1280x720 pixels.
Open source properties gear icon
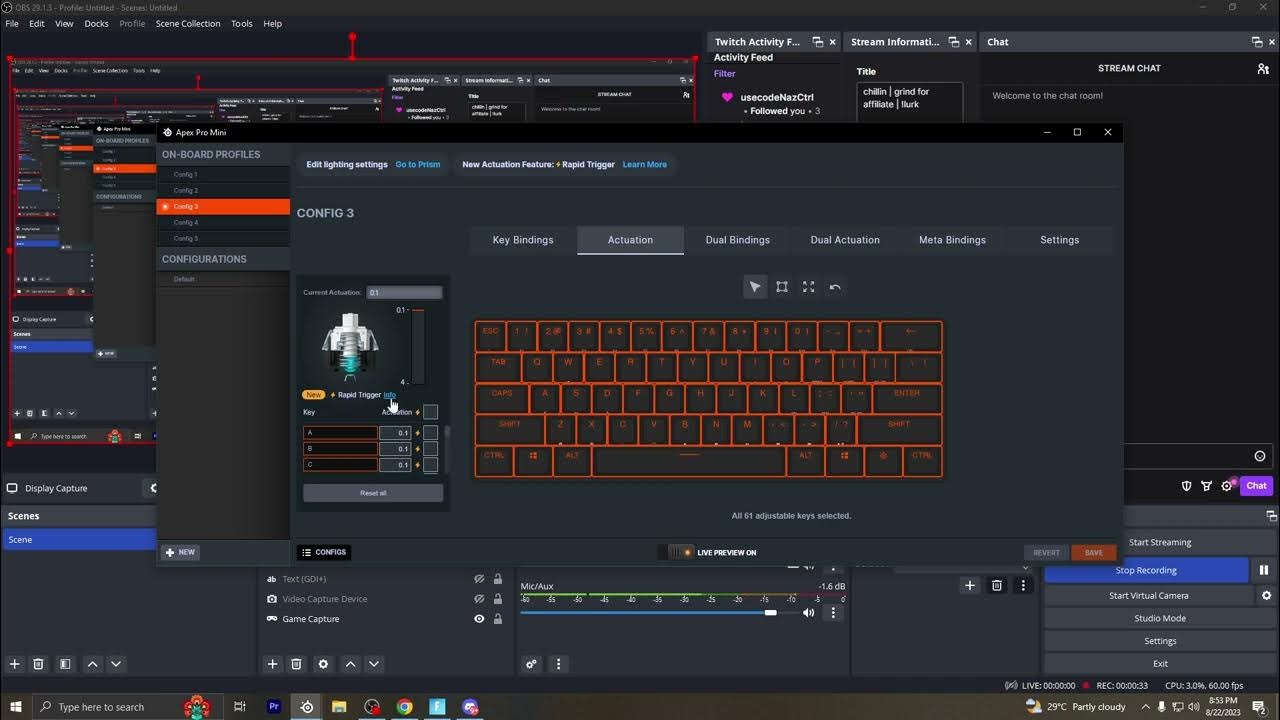[x=323, y=664]
